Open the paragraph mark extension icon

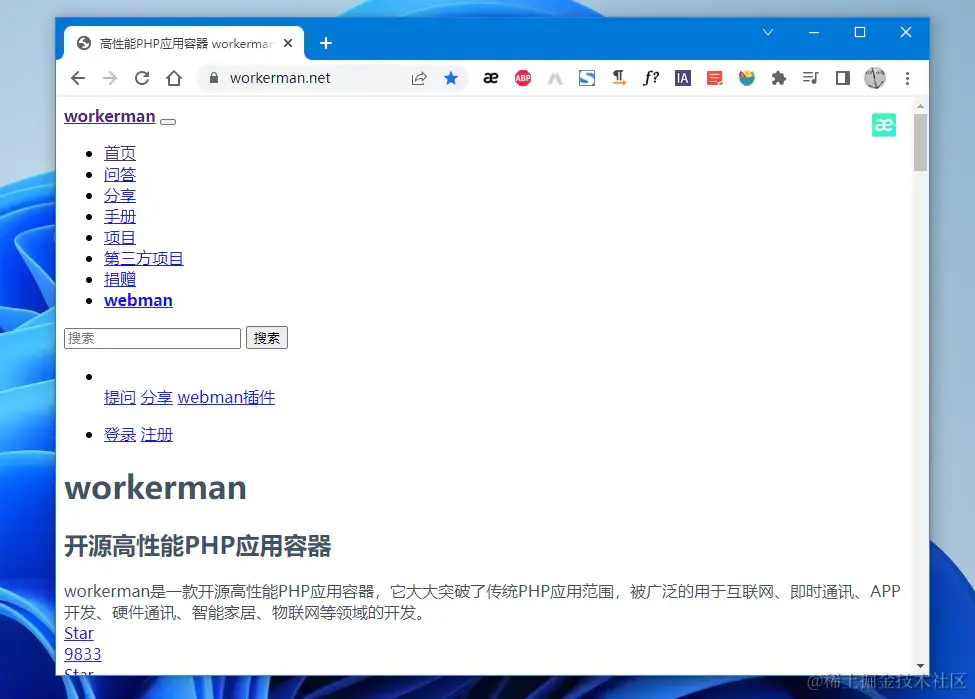619,78
